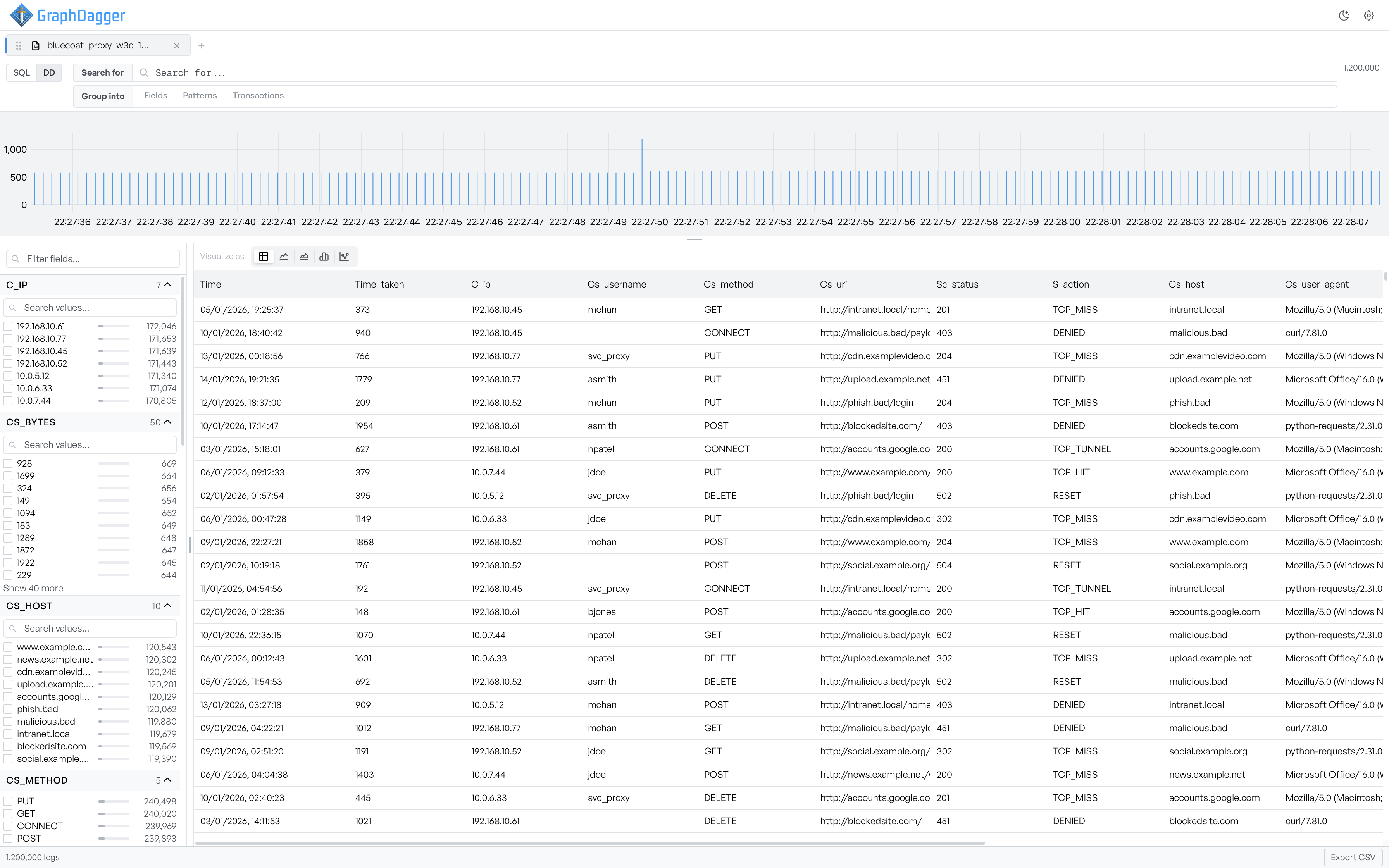
Task: Collapse the CS_METHOD field section
Action: point(167,780)
